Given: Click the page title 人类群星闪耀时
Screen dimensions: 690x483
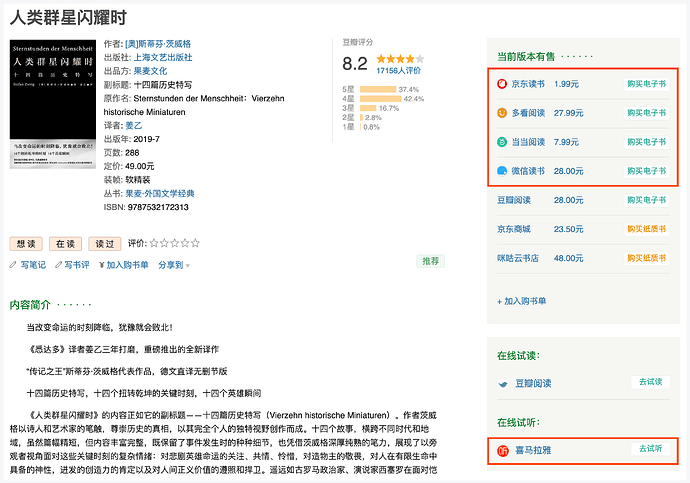Looking at the screenshot, I should click(68, 18).
